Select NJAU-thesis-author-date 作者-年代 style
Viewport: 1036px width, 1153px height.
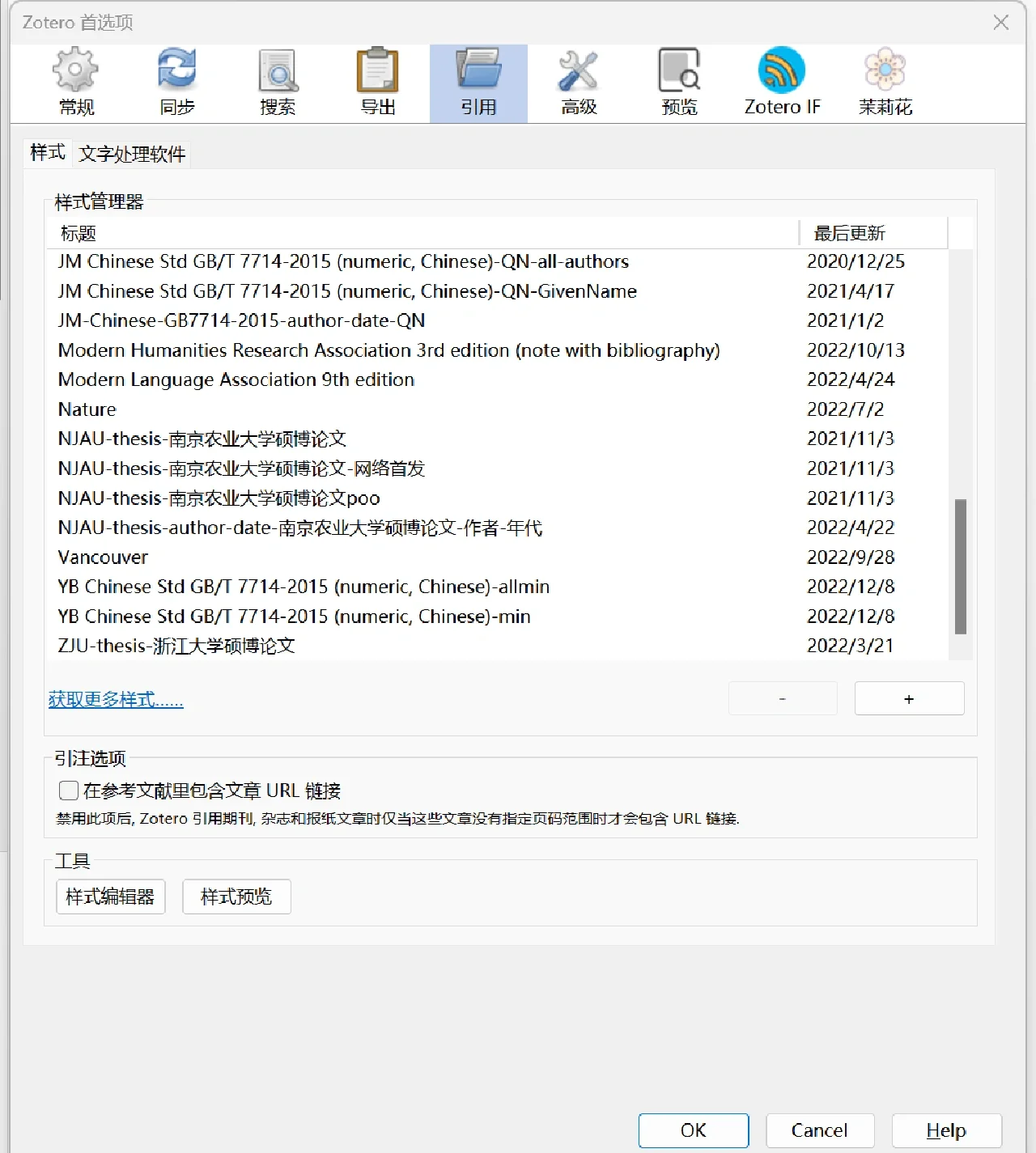pyautogui.click(x=497, y=528)
